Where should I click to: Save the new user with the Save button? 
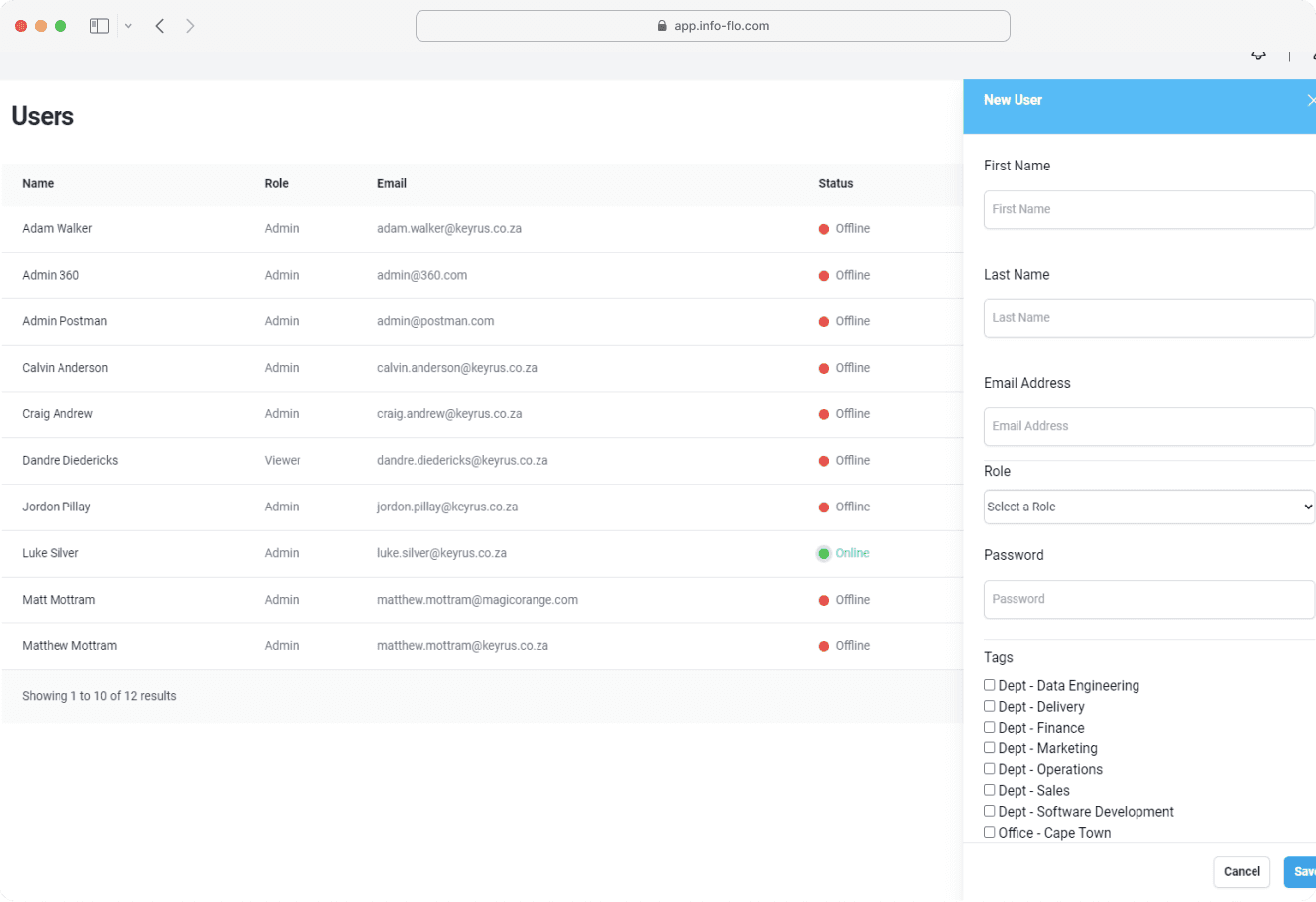click(1304, 871)
